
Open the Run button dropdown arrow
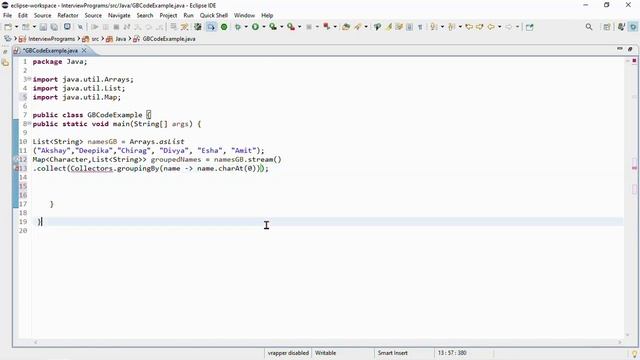point(264,27)
